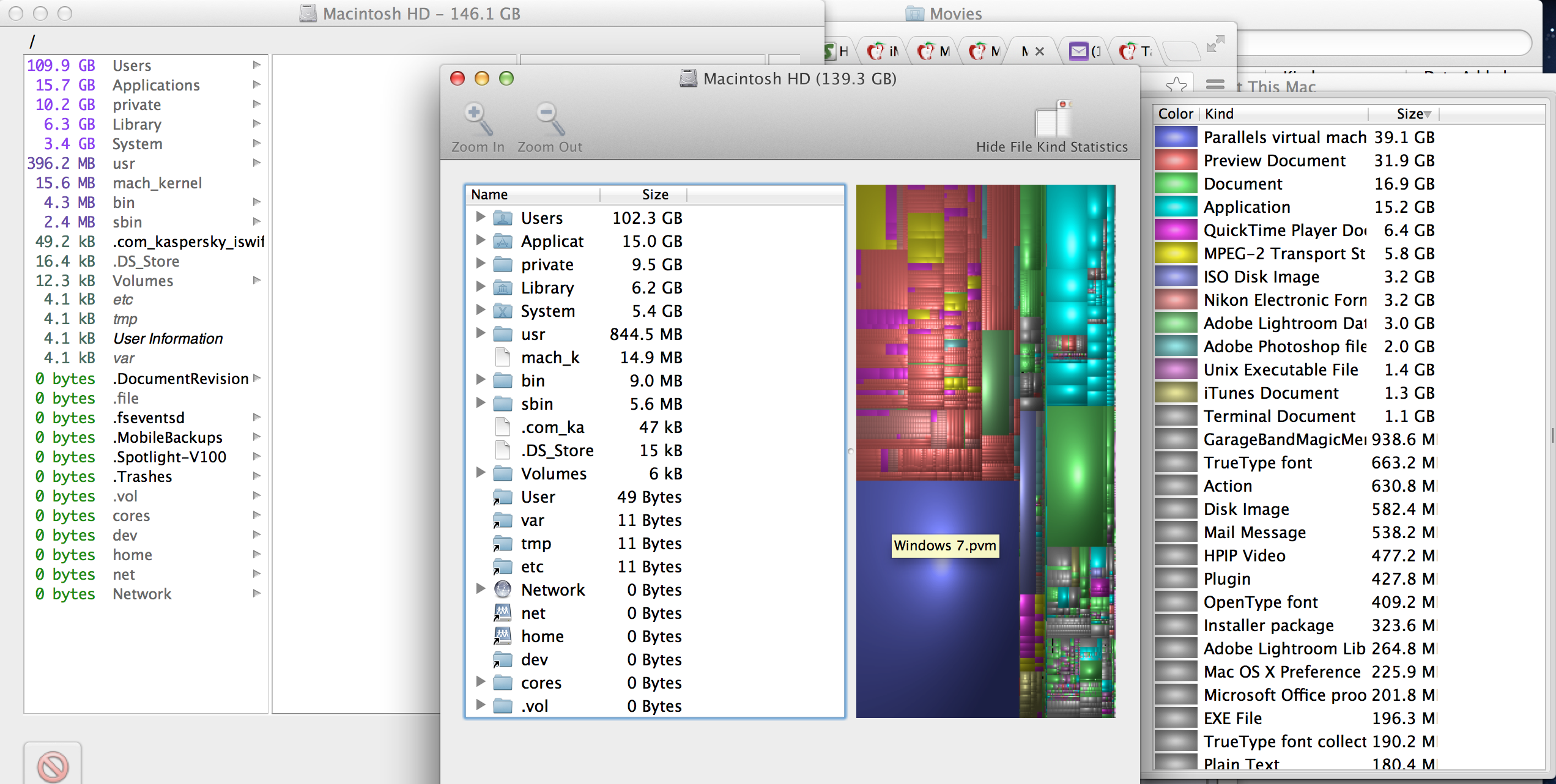Expand the cores folder disclosure triangle
Image resolution: width=1556 pixels, height=784 pixels.
coord(481,681)
